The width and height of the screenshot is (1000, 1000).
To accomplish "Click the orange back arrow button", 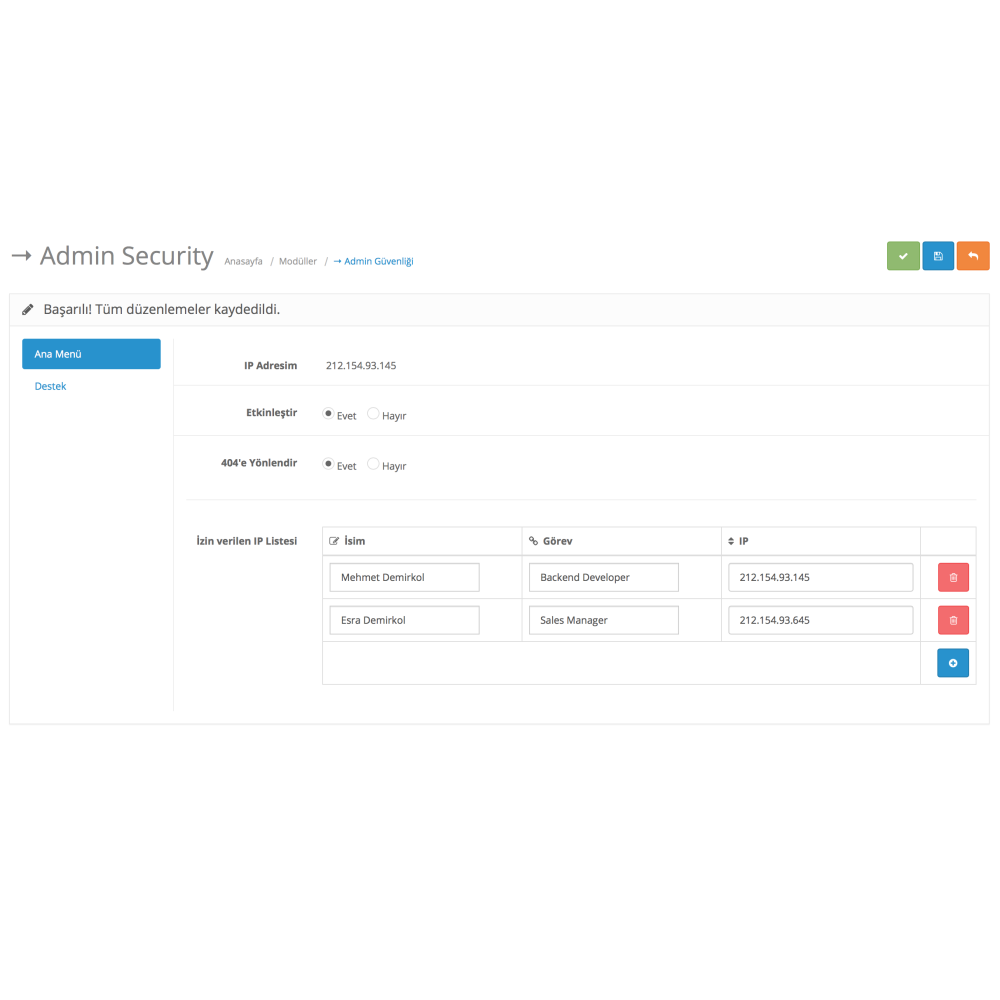I will (x=973, y=256).
